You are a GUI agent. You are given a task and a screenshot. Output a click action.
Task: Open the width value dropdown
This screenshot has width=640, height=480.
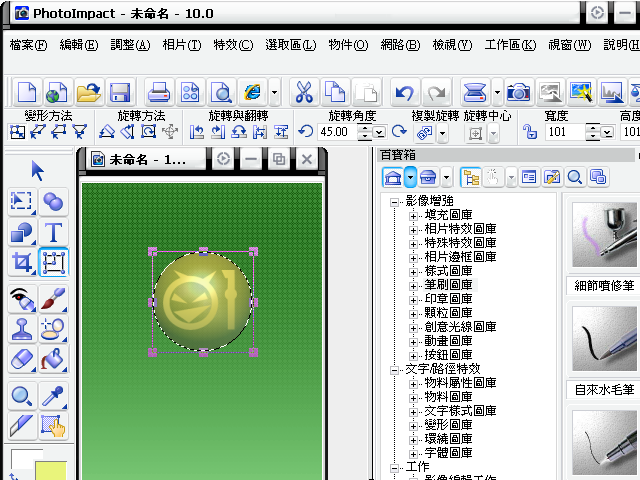click(x=607, y=133)
